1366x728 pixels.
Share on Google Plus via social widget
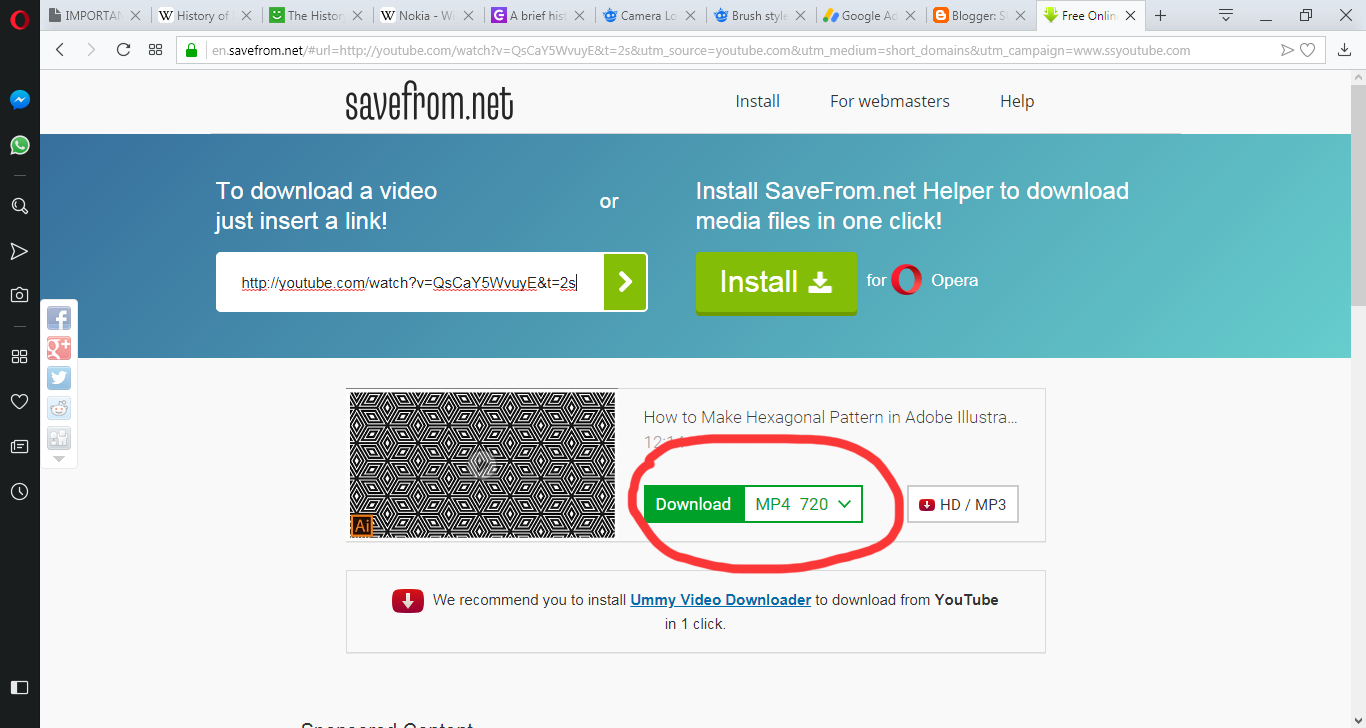pos(59,349)
